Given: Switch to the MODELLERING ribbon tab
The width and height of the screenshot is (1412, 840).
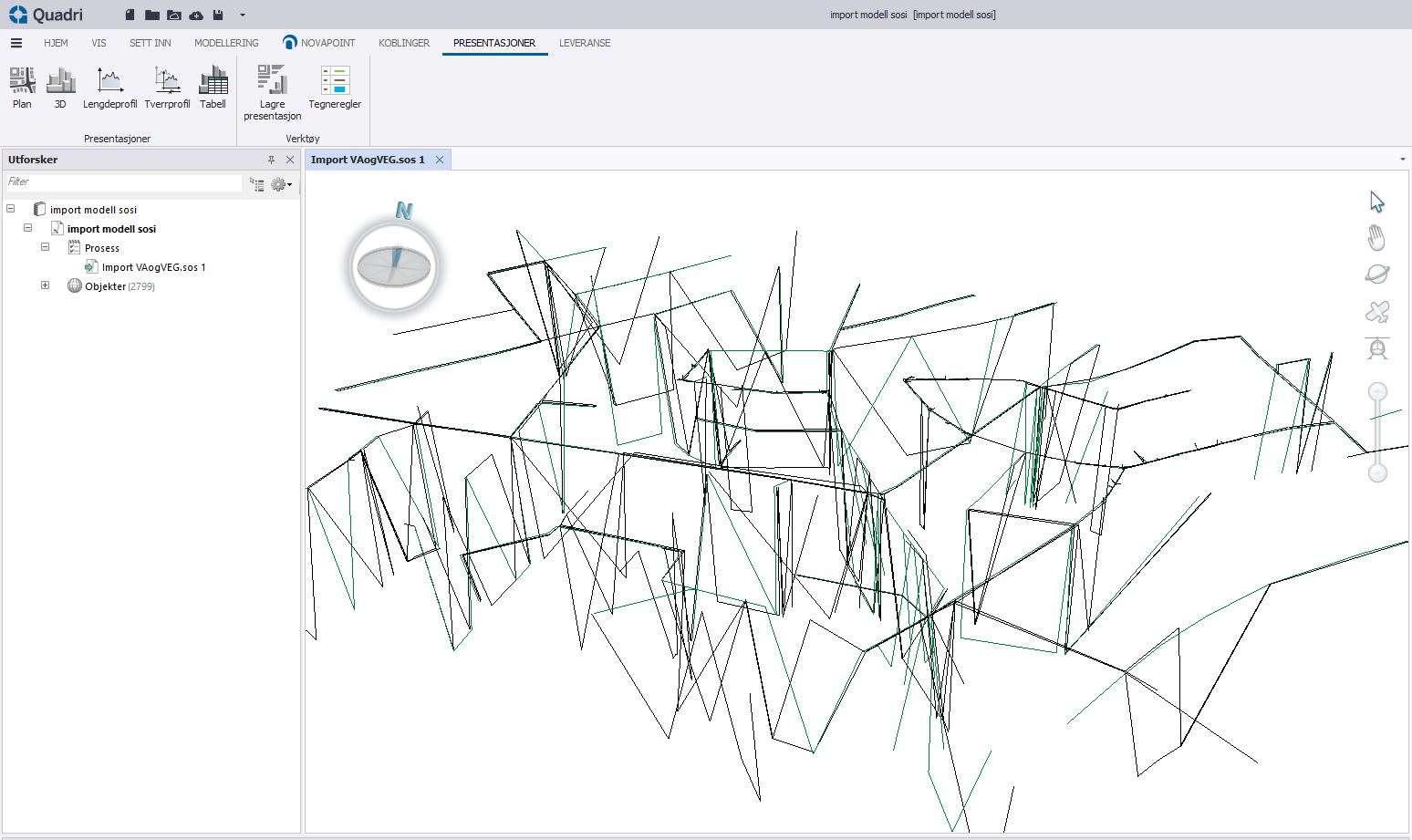Looking at the screenshot, I should click(x=226, y=43).
